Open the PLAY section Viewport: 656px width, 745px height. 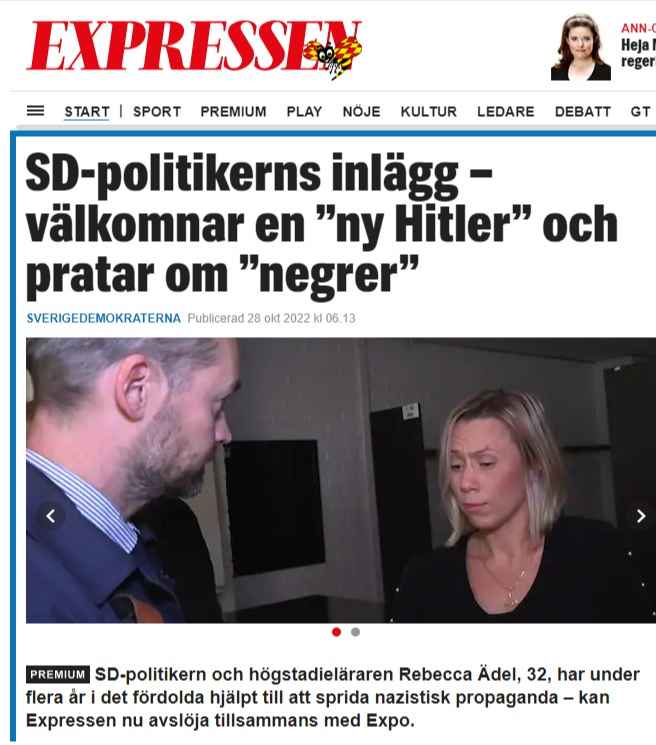coord(304,112)
